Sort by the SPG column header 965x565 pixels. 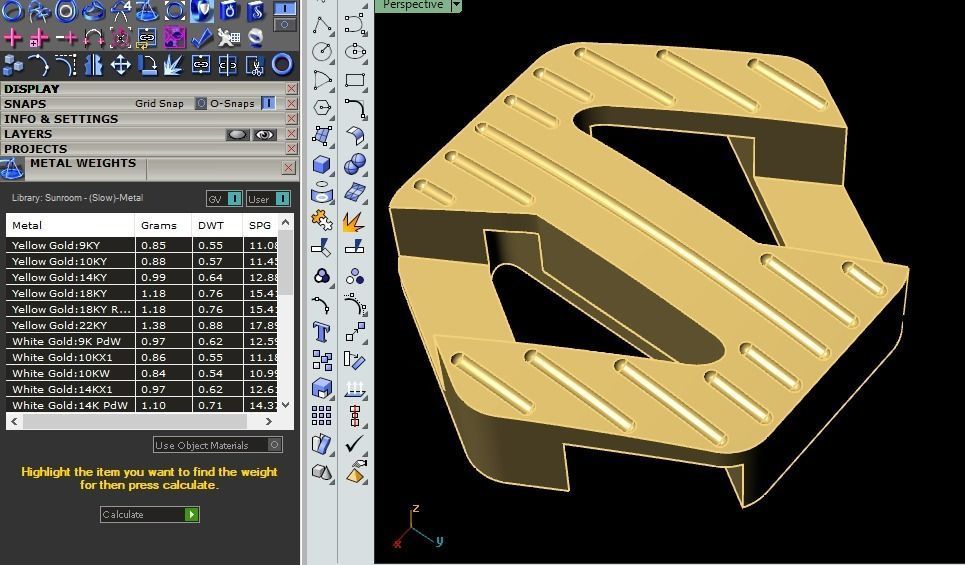pyautogui.click(x=260, y=225)
